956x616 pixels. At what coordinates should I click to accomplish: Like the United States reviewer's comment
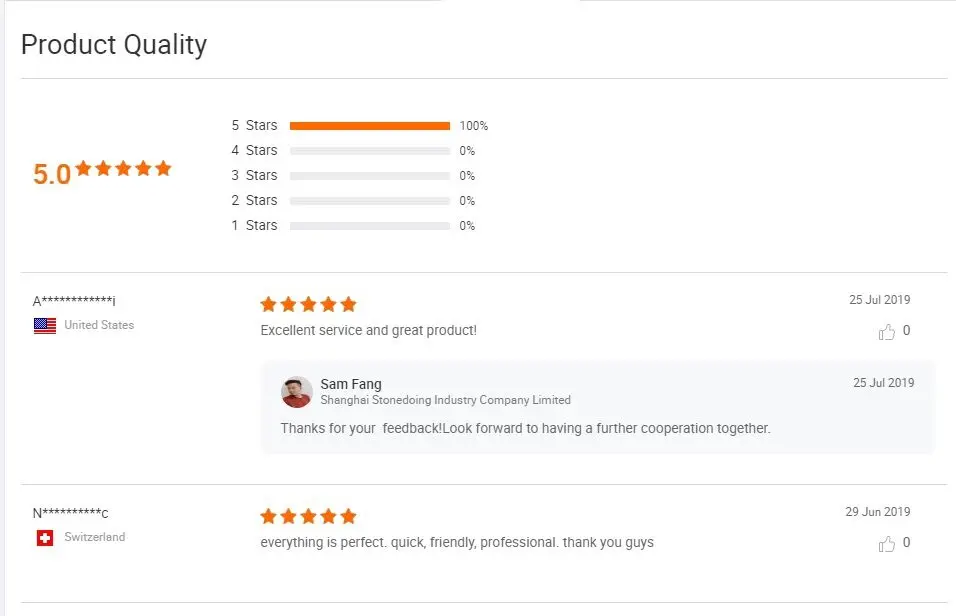tap(887, 332)
